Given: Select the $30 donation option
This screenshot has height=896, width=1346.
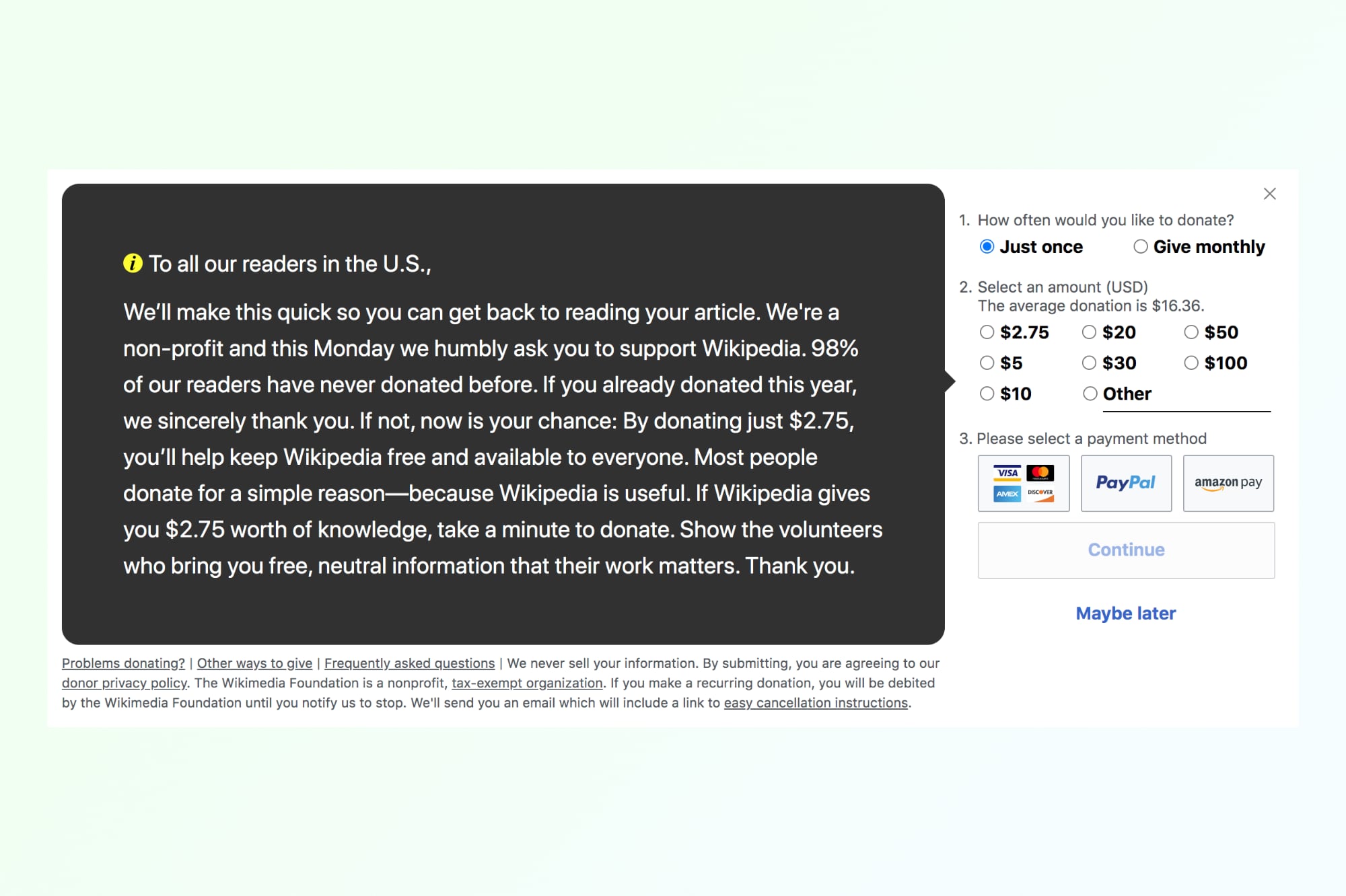Looking at the screenshot, I should (x=1090, y=363).
